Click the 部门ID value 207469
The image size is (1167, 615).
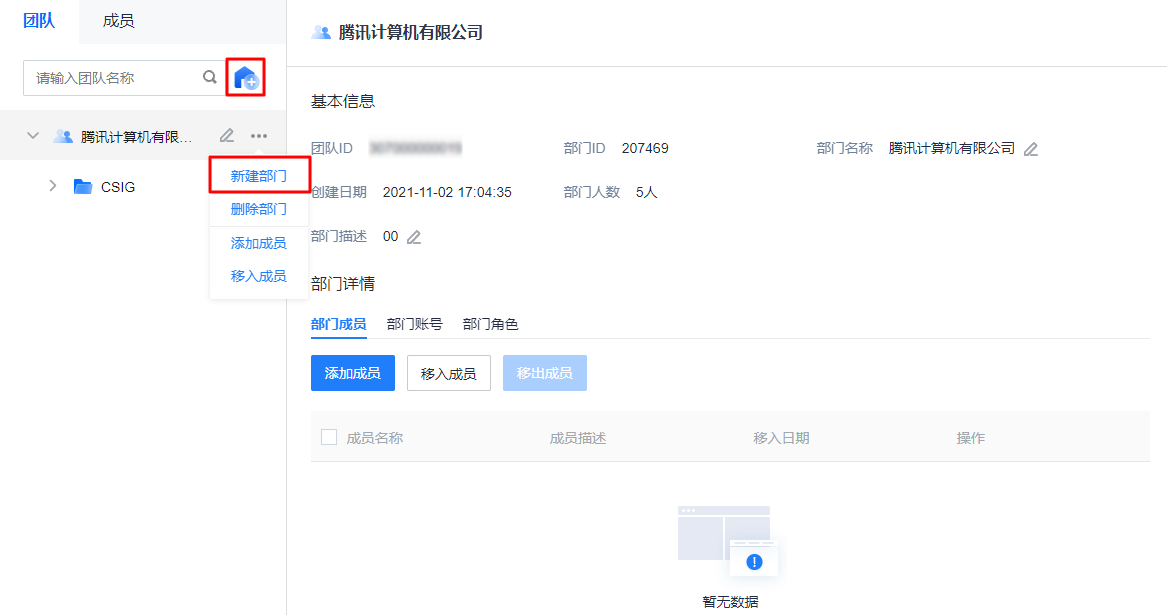(x=645, y=148)
